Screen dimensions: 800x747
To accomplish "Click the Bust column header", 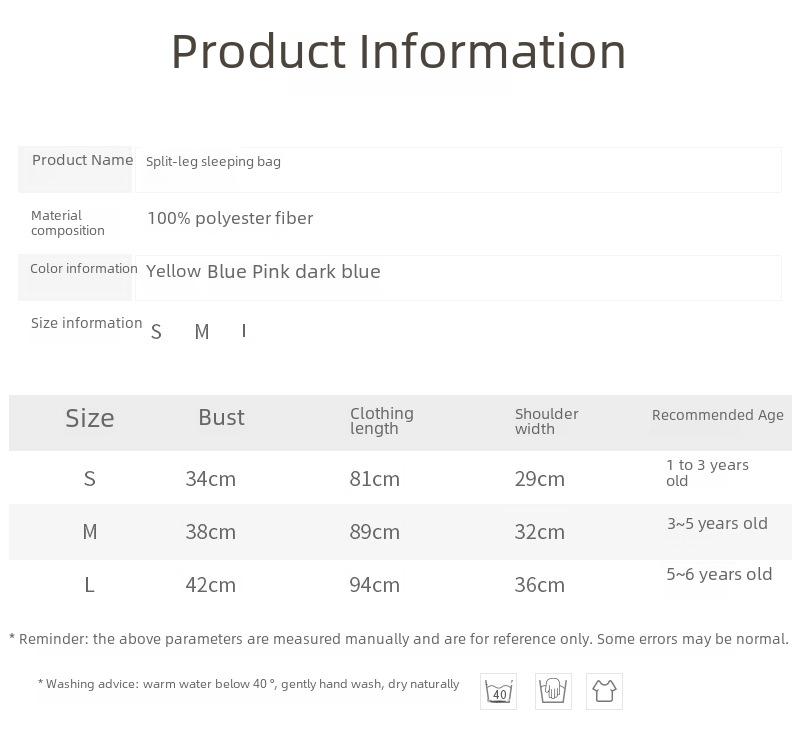I will [x=221, y=417].
